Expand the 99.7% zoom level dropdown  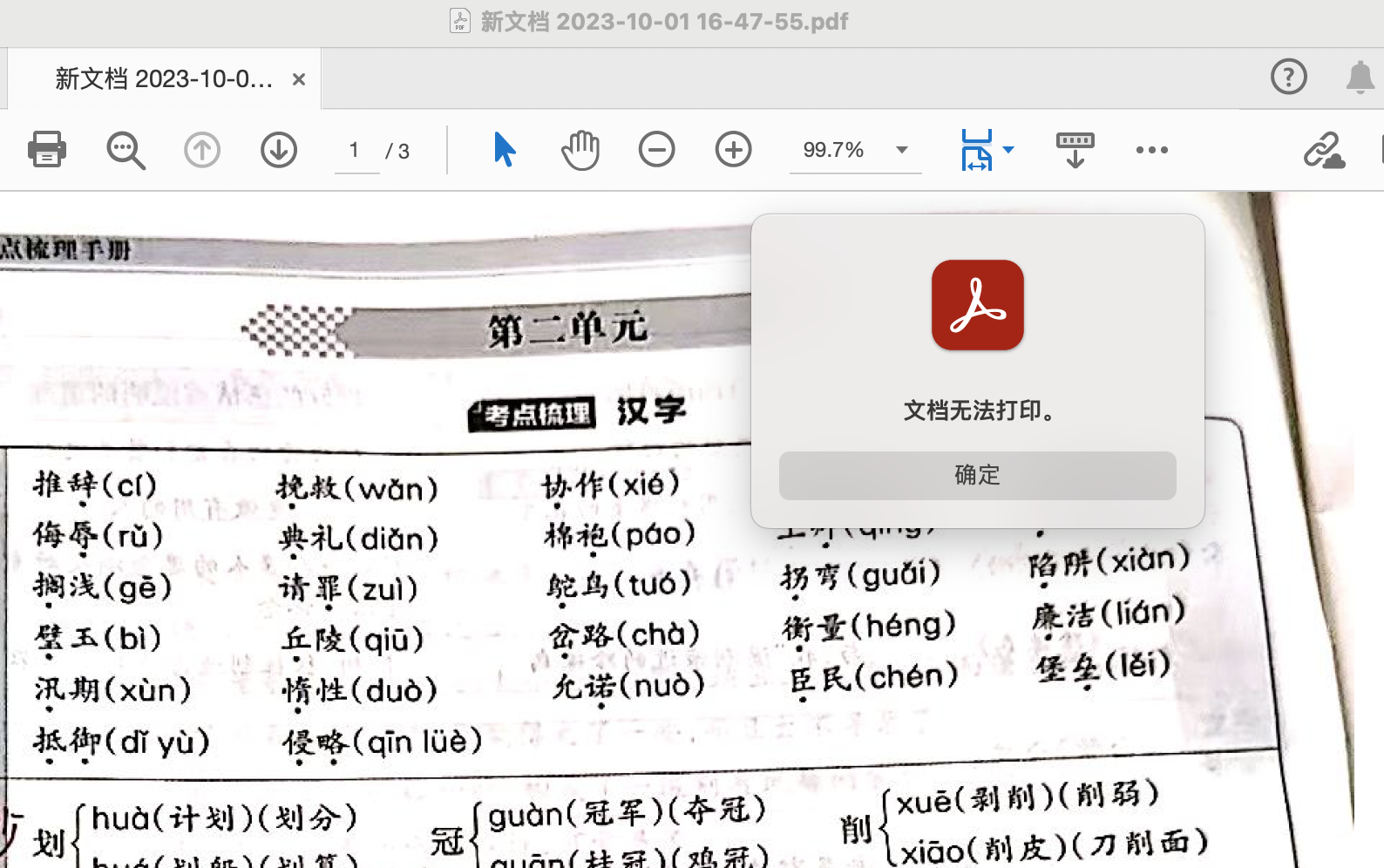pos(902,150)
